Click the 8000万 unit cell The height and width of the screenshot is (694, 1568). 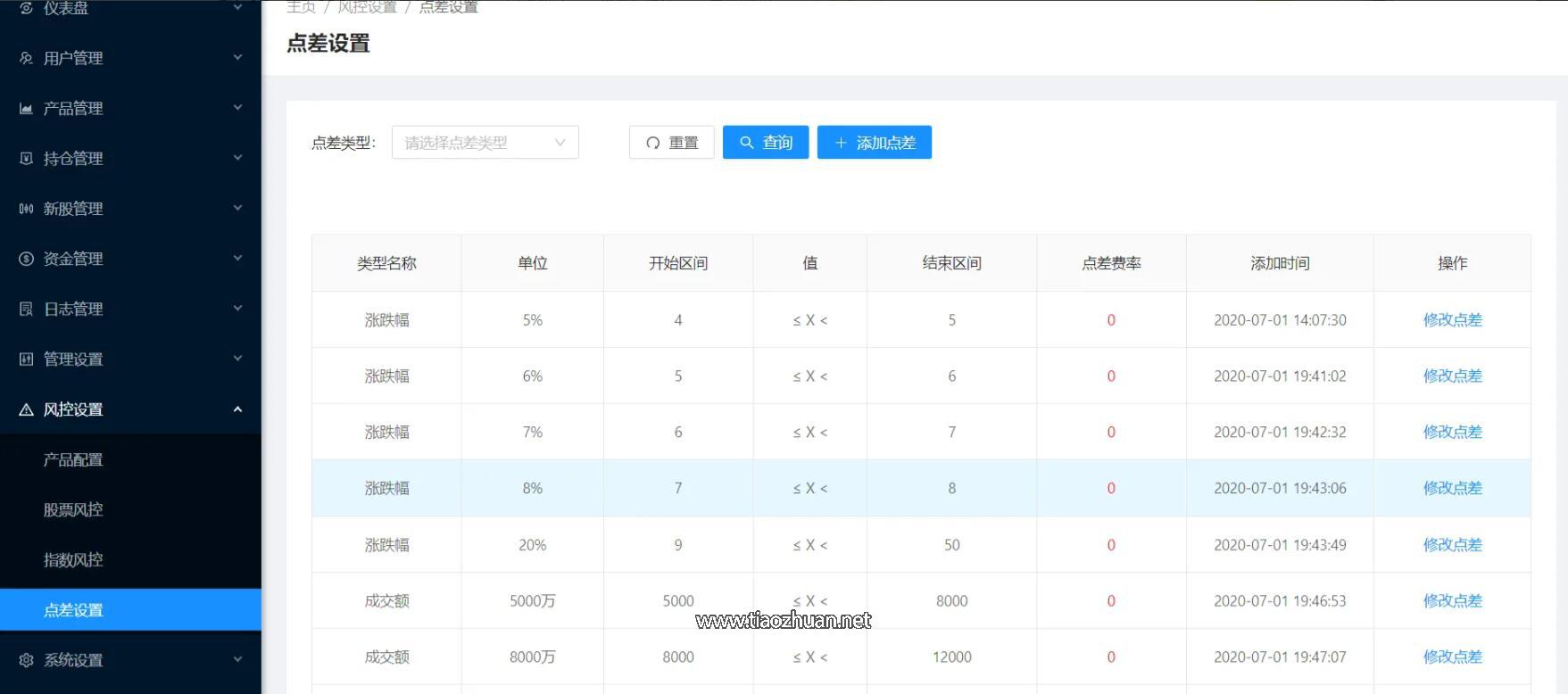pyautogui.click(x=533, y=657)
